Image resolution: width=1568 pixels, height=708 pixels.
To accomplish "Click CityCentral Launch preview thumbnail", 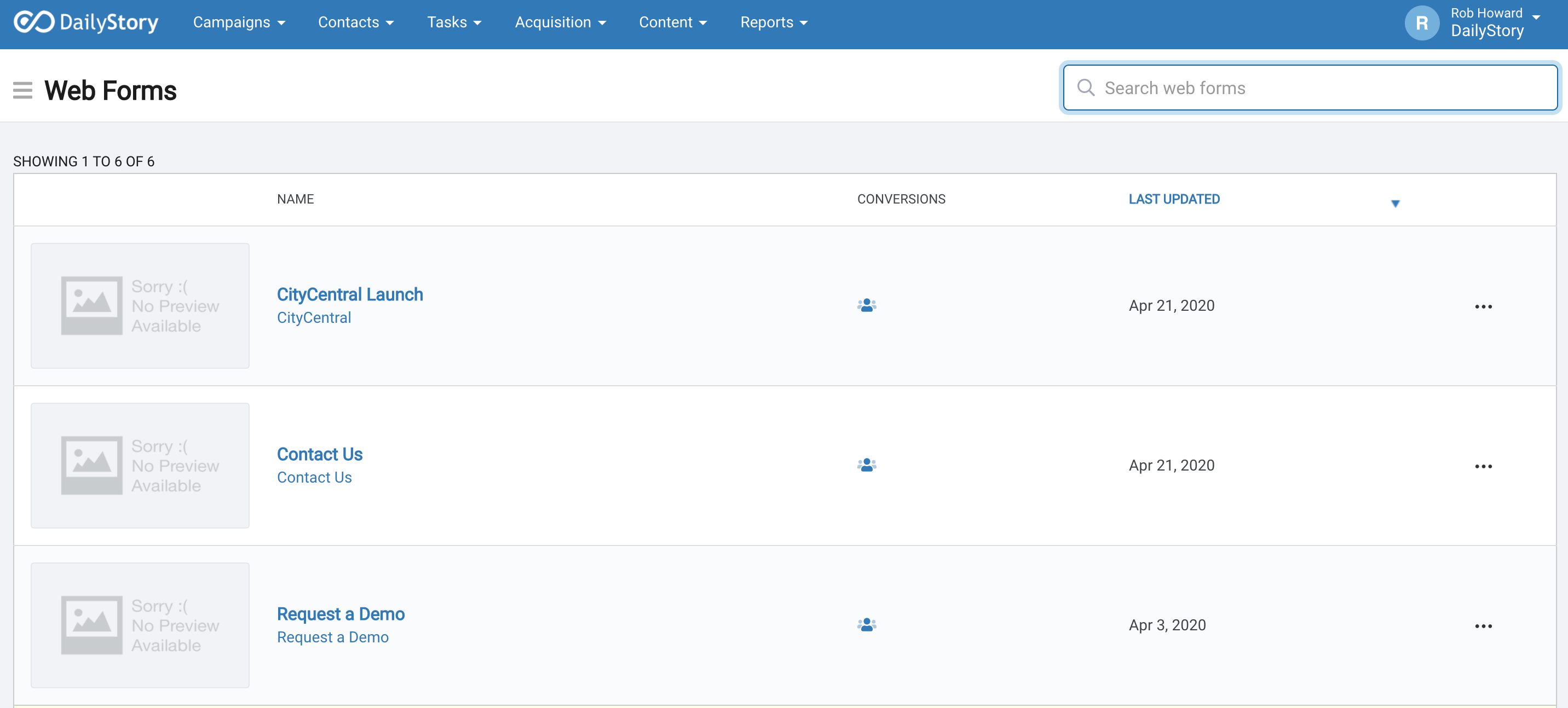I will point(140,306).
